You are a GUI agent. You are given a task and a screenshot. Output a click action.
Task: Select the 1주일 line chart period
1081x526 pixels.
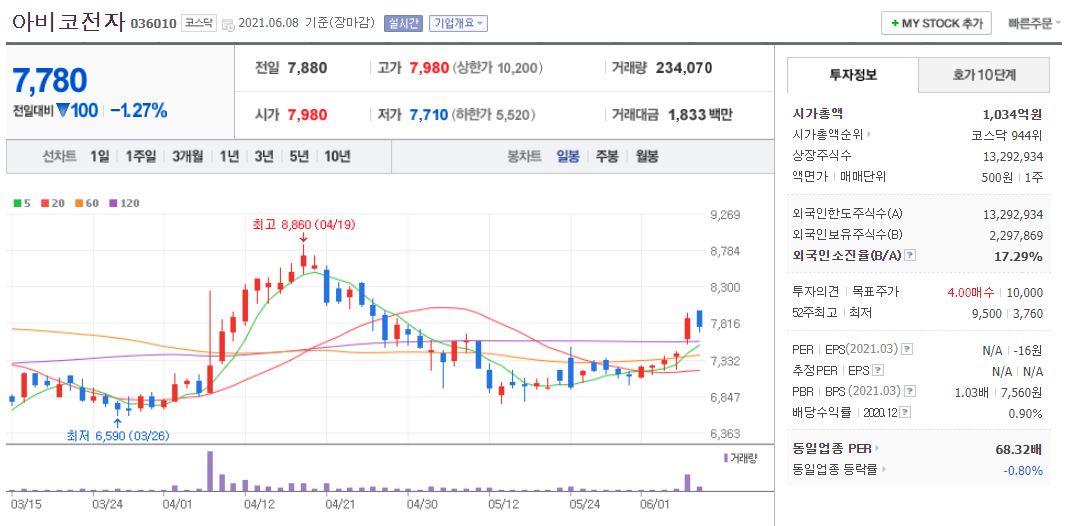pos(141,156)
